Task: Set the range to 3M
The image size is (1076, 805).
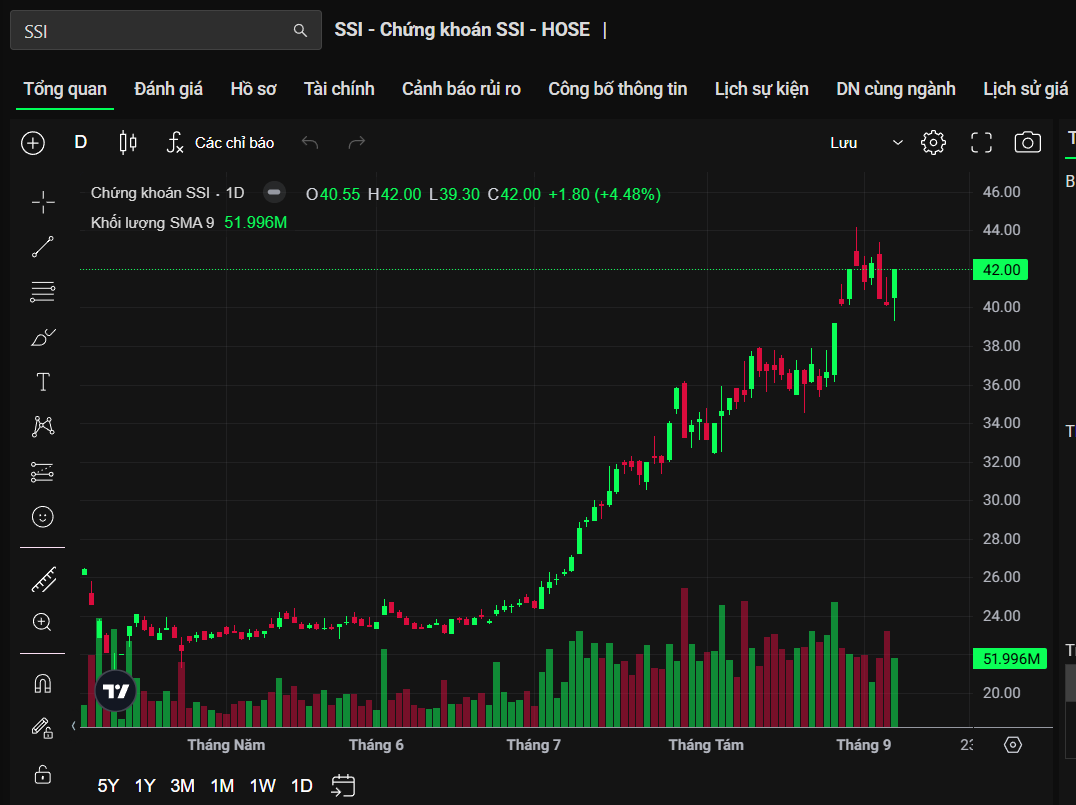Action: [x=183, y=786]
